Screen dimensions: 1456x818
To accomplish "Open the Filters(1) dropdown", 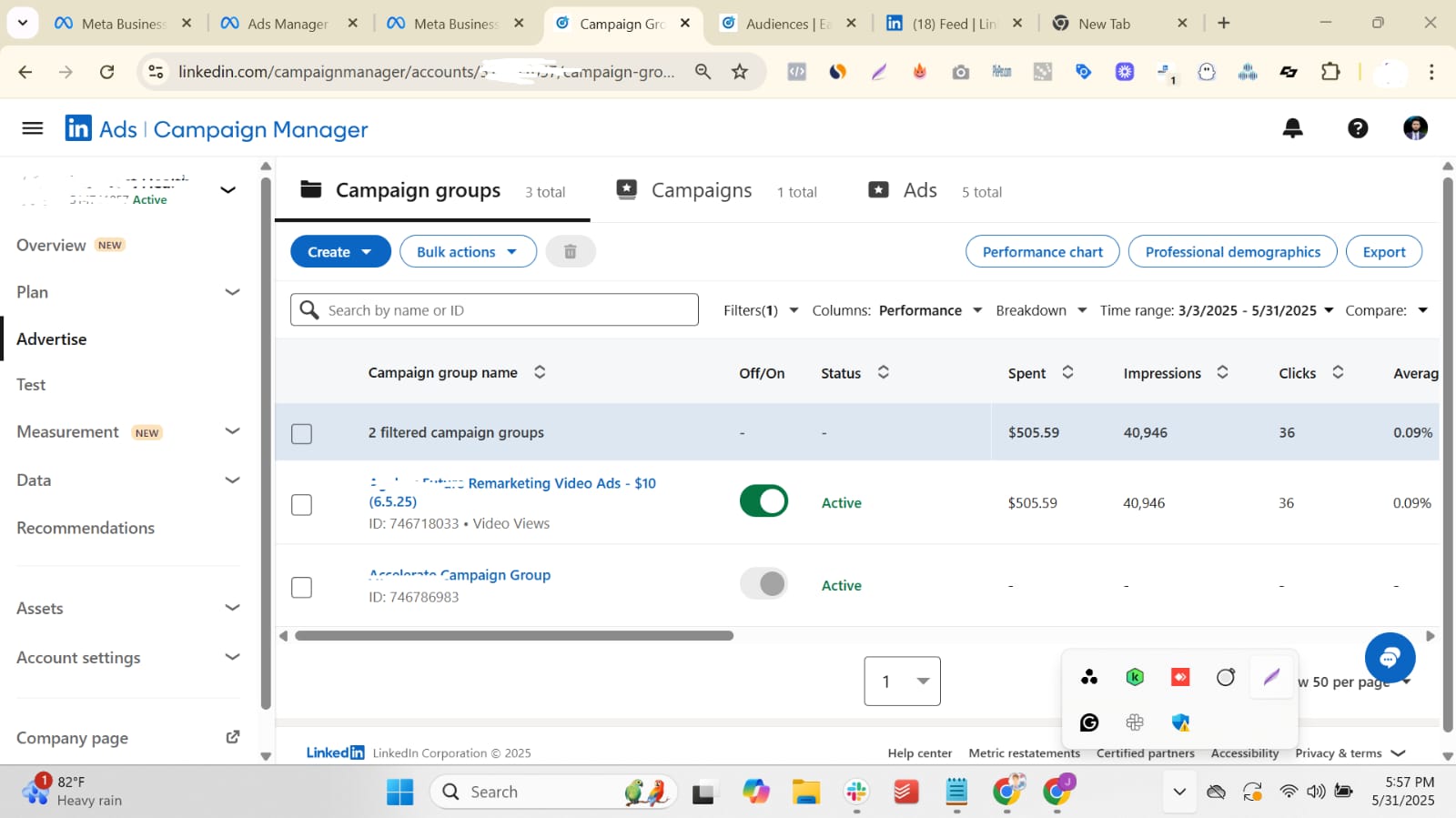I will click(761, 310).
